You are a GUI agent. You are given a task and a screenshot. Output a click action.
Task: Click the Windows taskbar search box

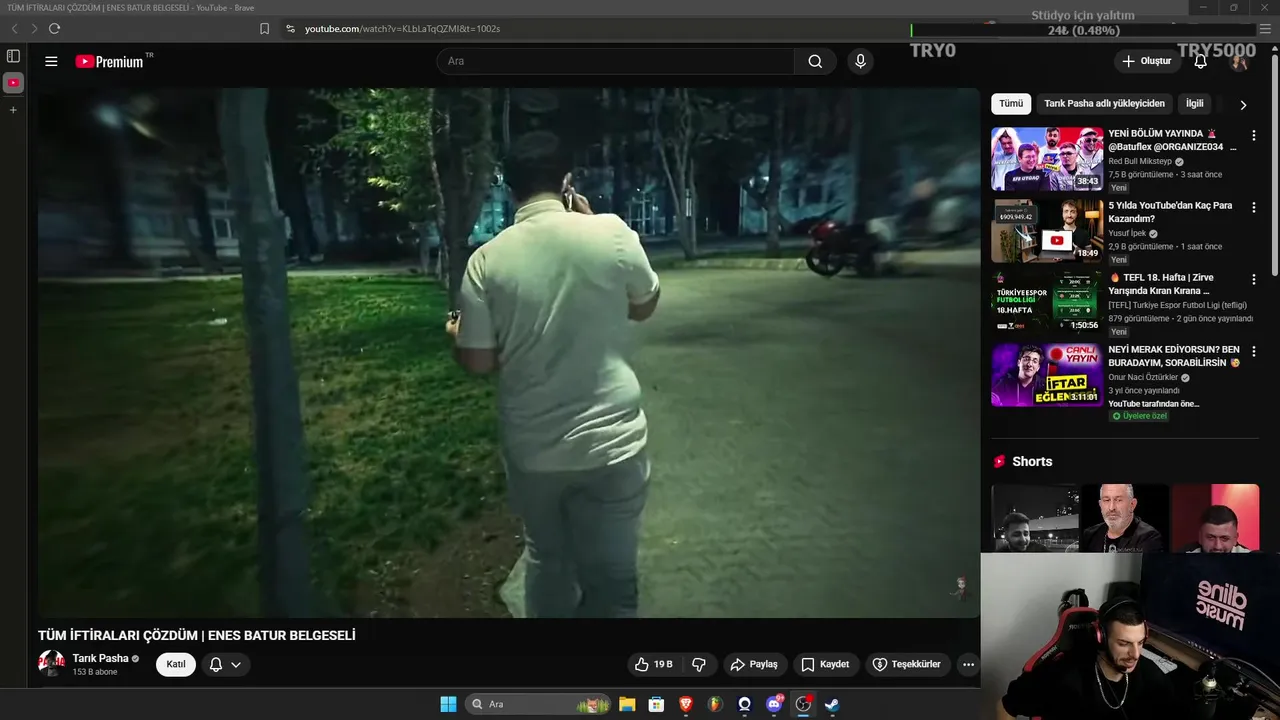tap(538, 704)
